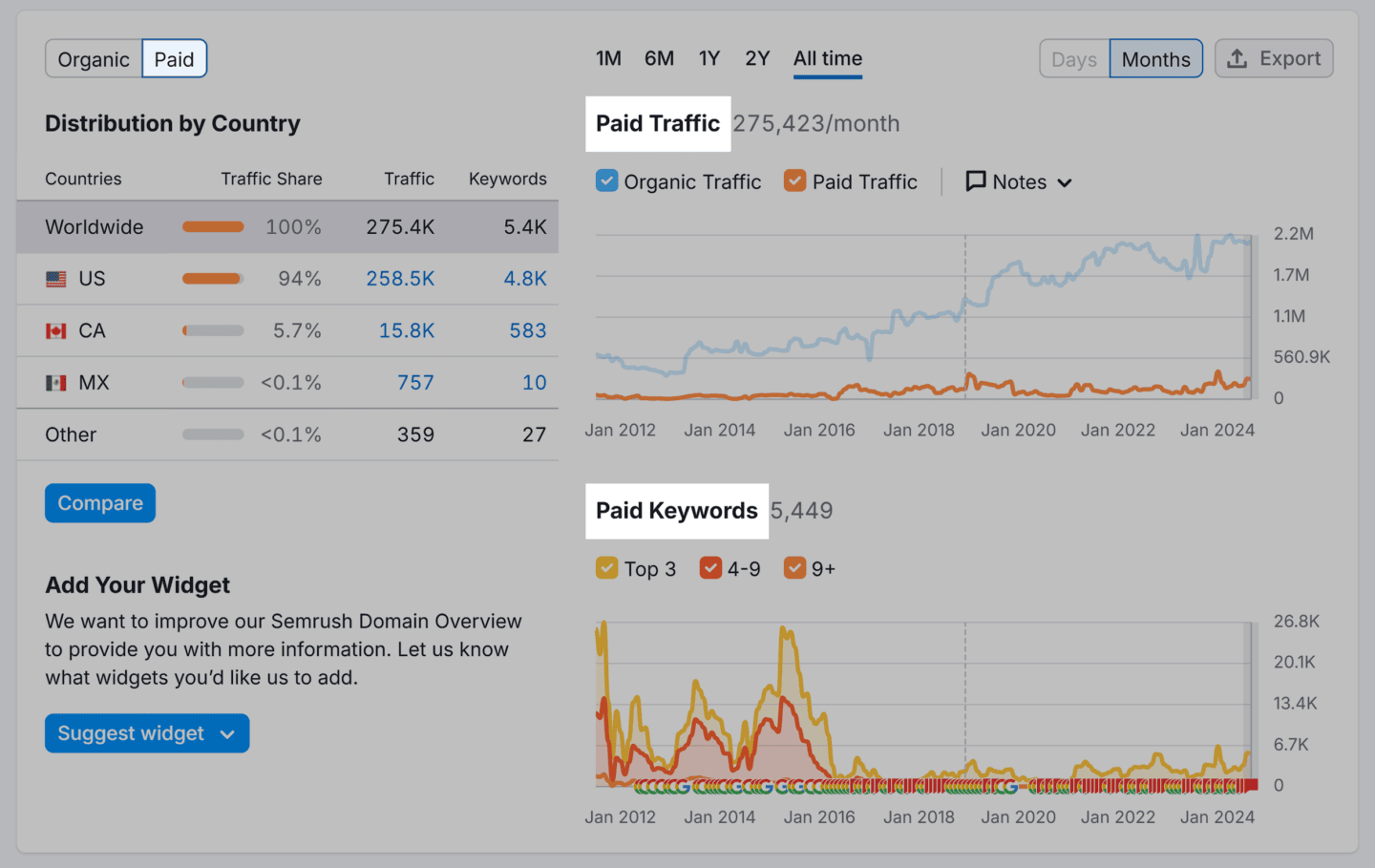Image resolution: width=1375 pixels, height=868 pixels.
Task: Disable the Top 3 keywords checkbox
Action: 607,567
